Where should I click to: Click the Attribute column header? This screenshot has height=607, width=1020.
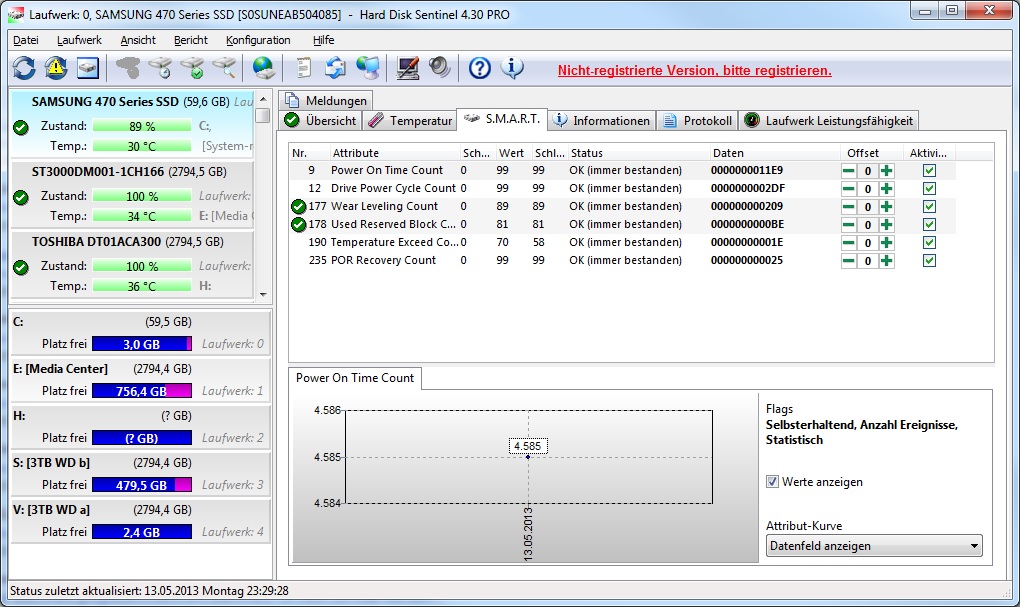point(394,153)
